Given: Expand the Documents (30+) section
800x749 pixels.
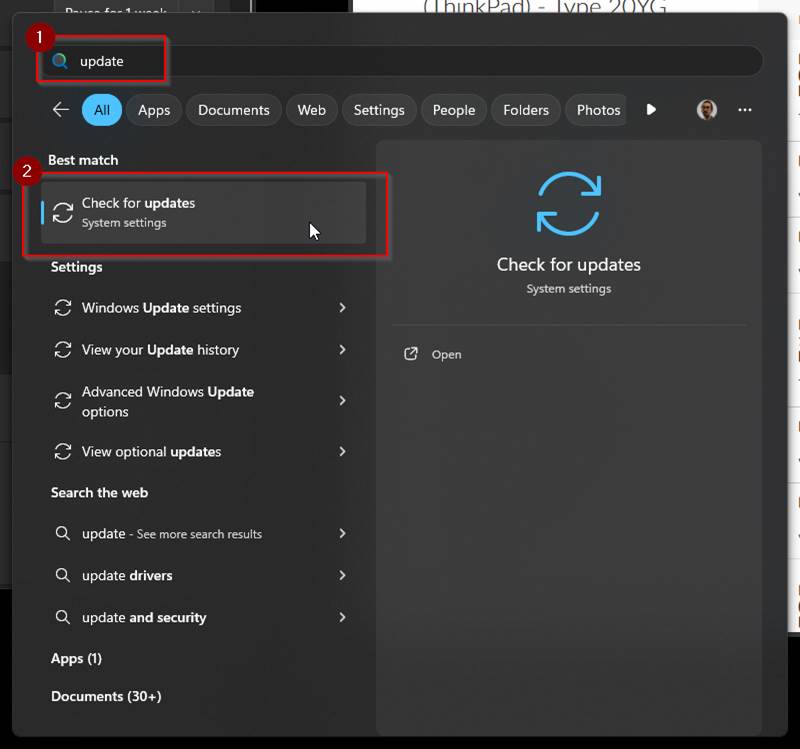Looking at the screenshot, I should click(x=106, y=696).
